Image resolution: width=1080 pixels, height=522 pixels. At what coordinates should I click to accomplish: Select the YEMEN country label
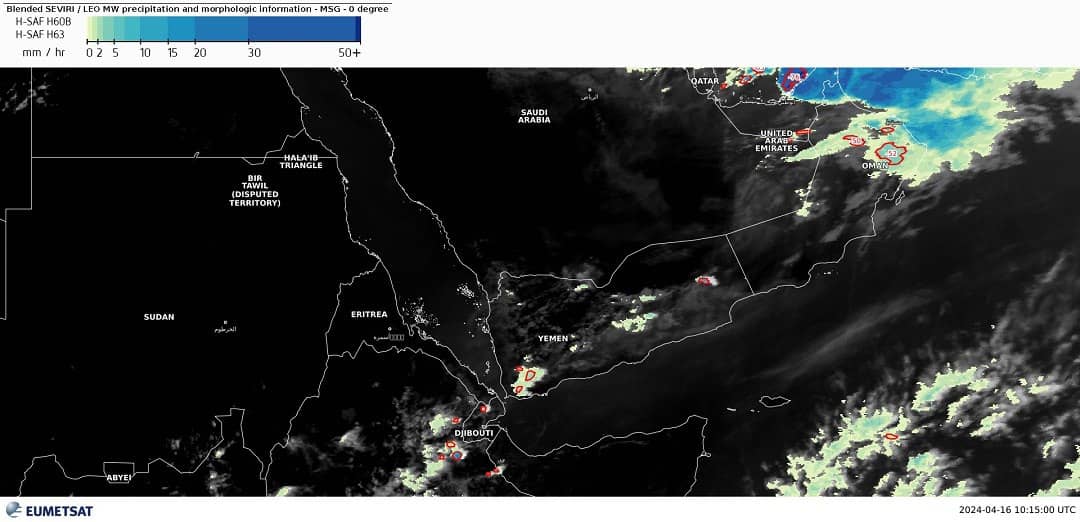click(553, 339)
